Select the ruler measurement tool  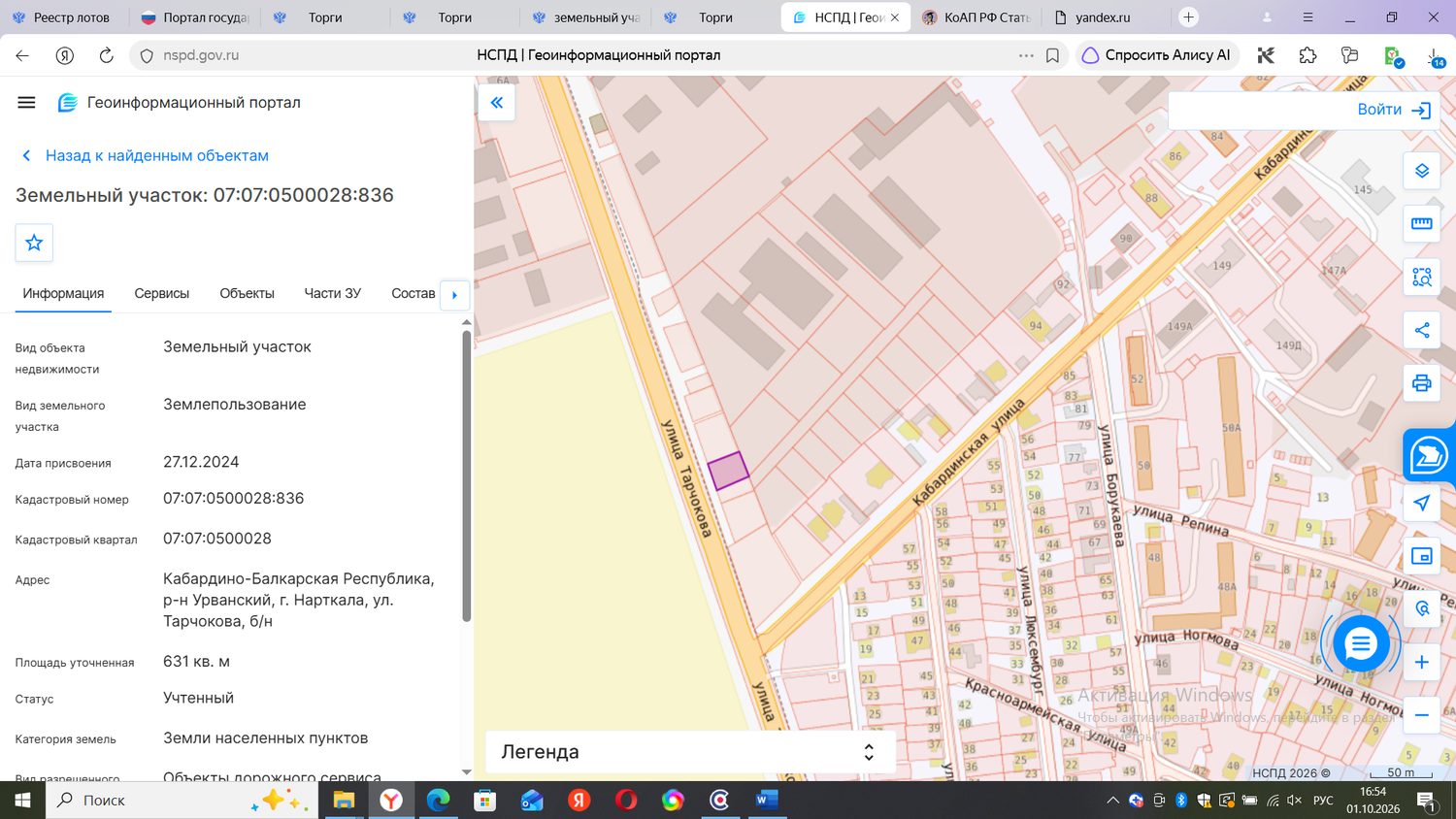[1422, 224]
